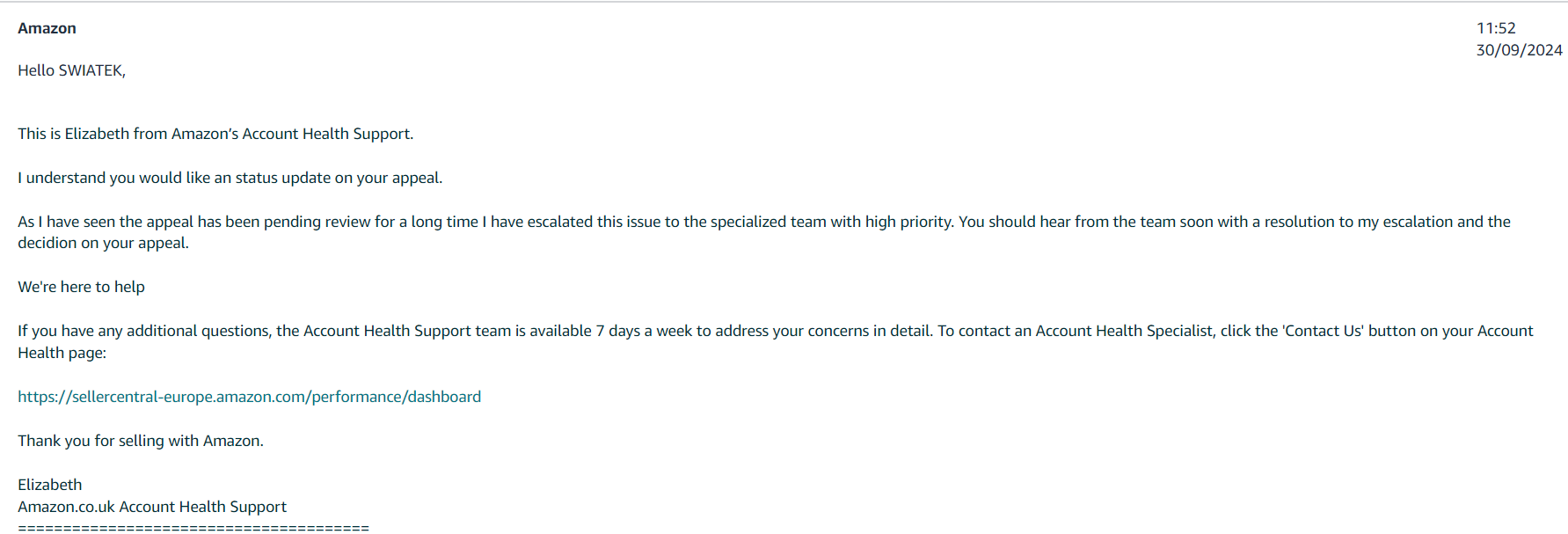Viewport: 1568px width, 534px height.
Task: Click the 30/09/2024 message date
Action: click(x=1519, y=50)
